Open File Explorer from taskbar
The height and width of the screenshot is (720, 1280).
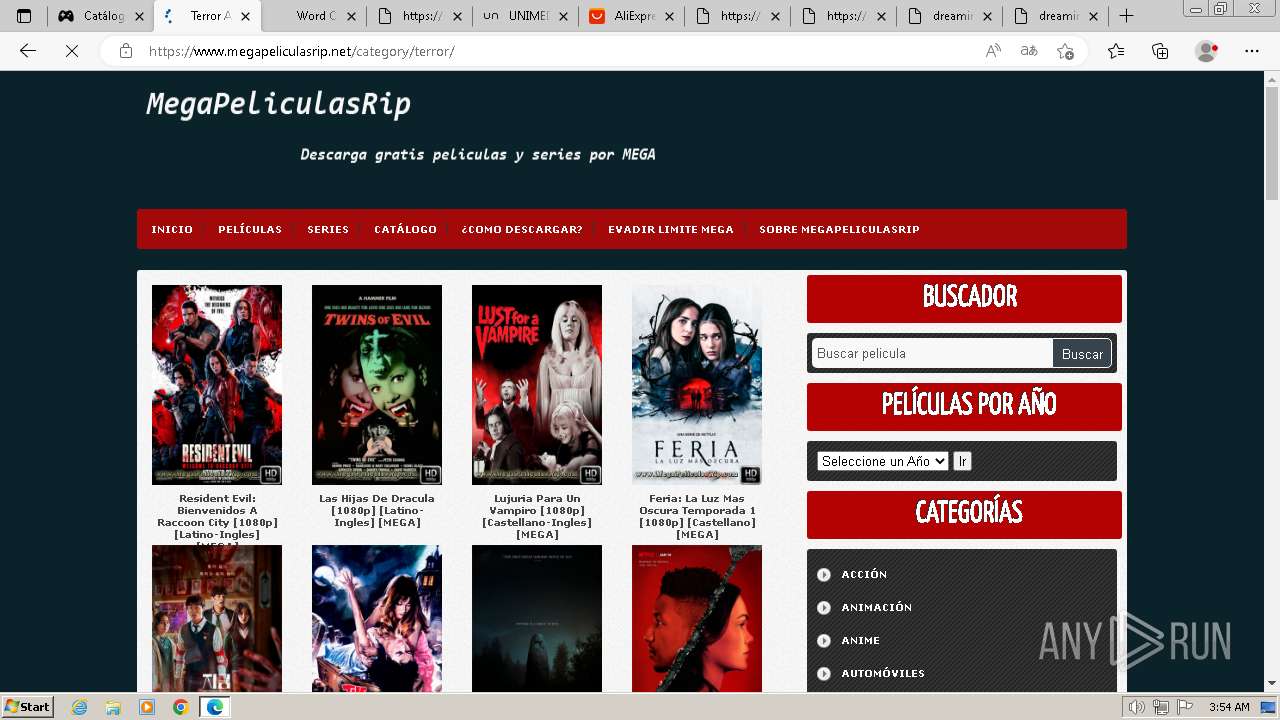tap(113, 707)
